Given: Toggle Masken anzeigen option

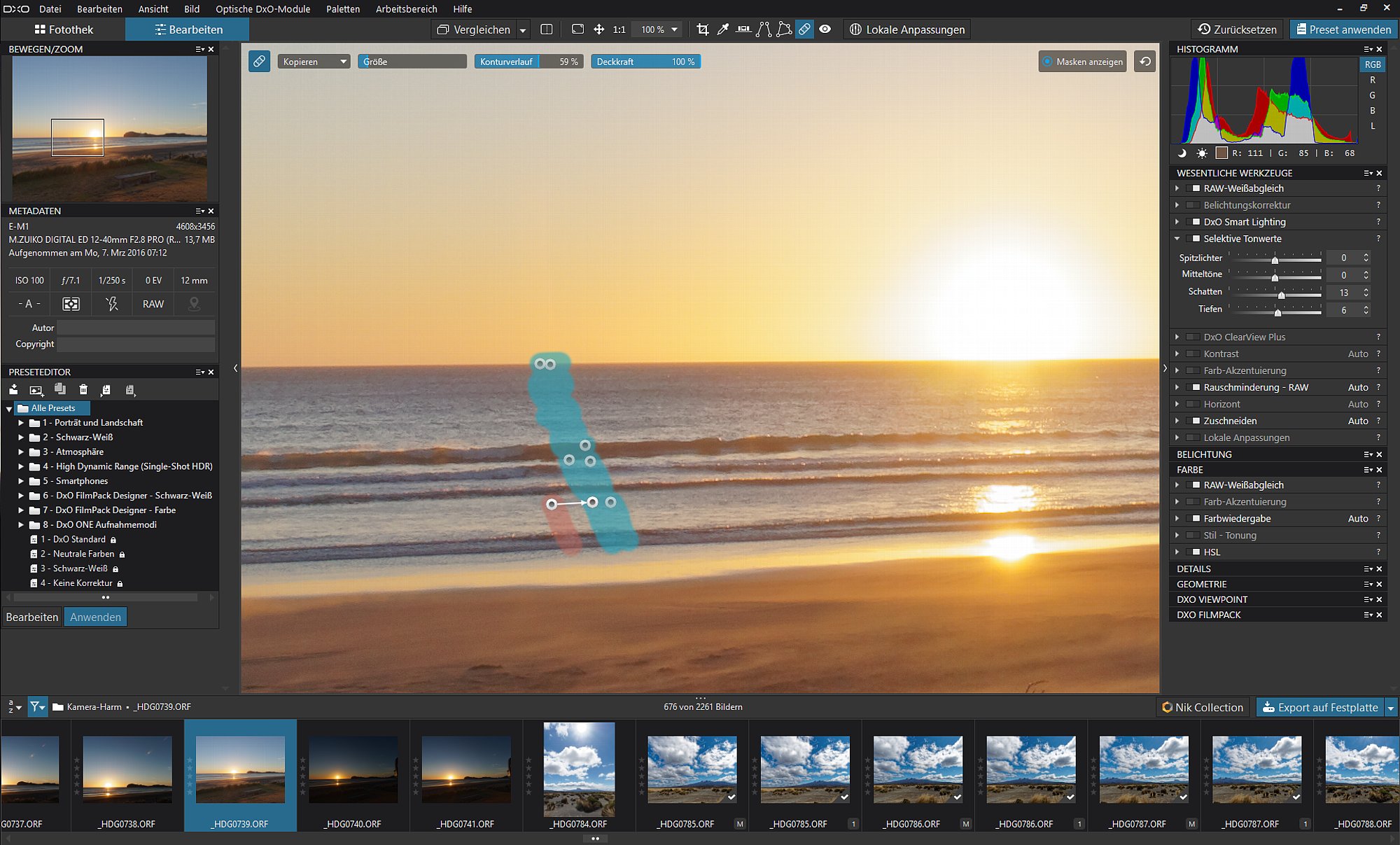Looking at the screenshot, I should pyautogui.click(x=1082, y=62).
